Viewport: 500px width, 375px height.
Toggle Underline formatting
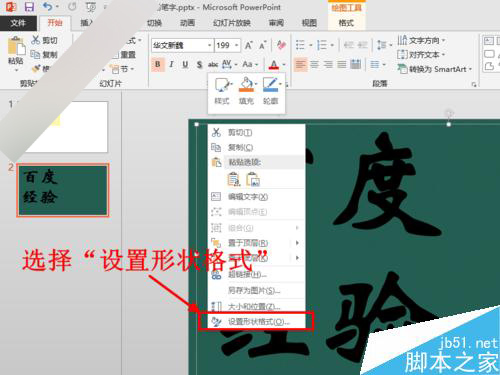[185, 64]
